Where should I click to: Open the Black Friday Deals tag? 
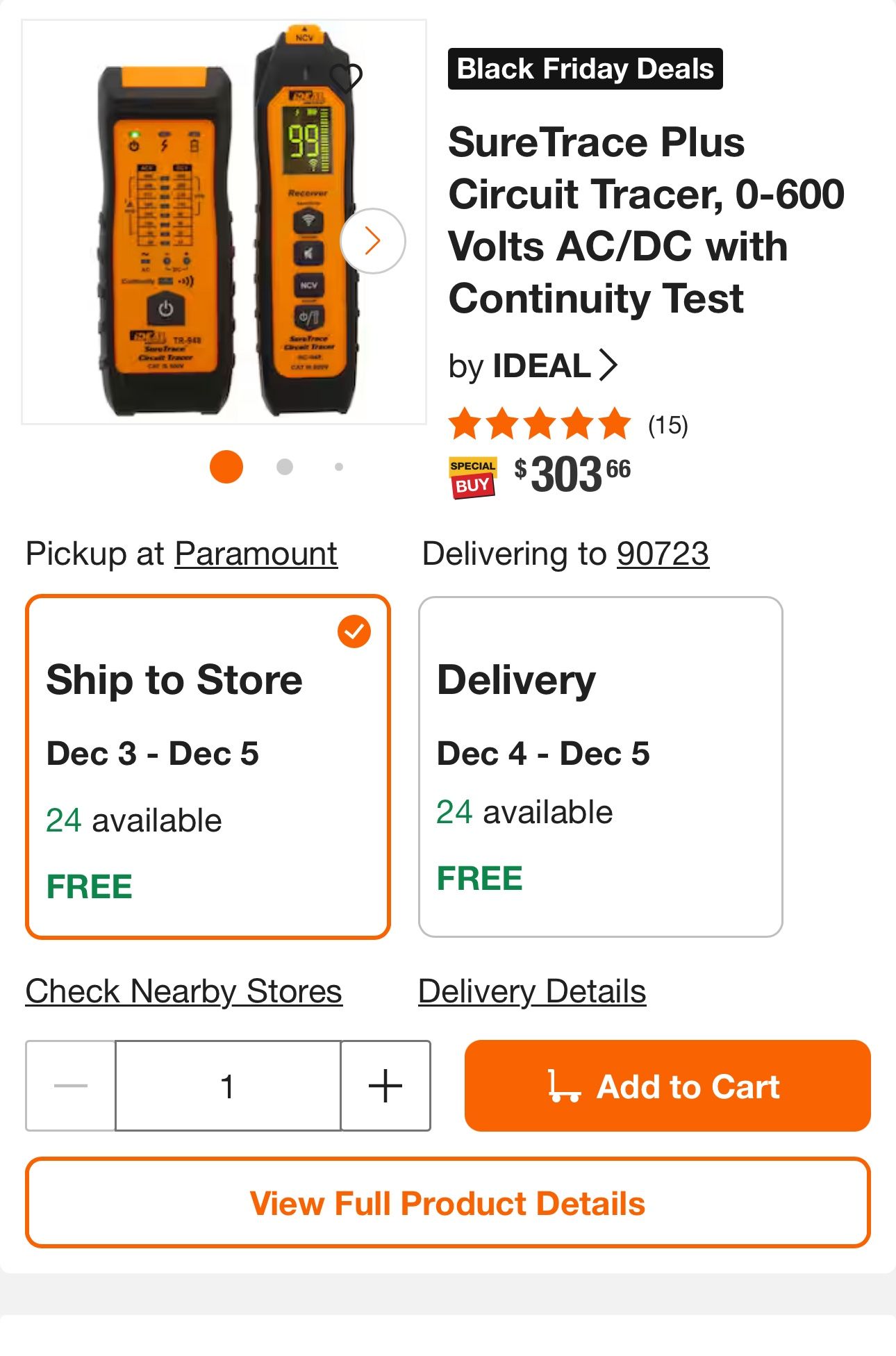(x=585, y=69)
